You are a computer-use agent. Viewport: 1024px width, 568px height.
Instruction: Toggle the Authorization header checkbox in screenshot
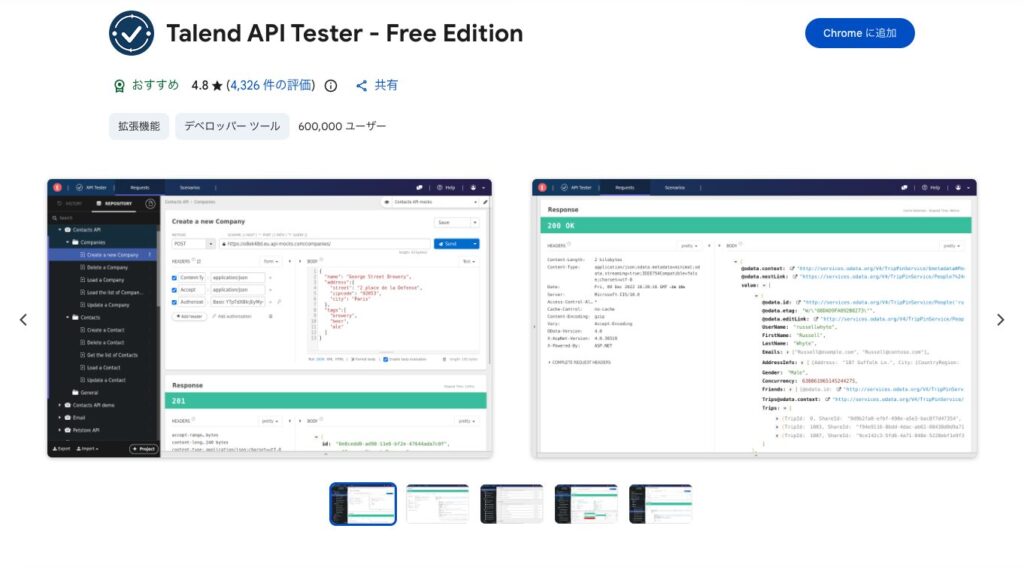point(174,301)
